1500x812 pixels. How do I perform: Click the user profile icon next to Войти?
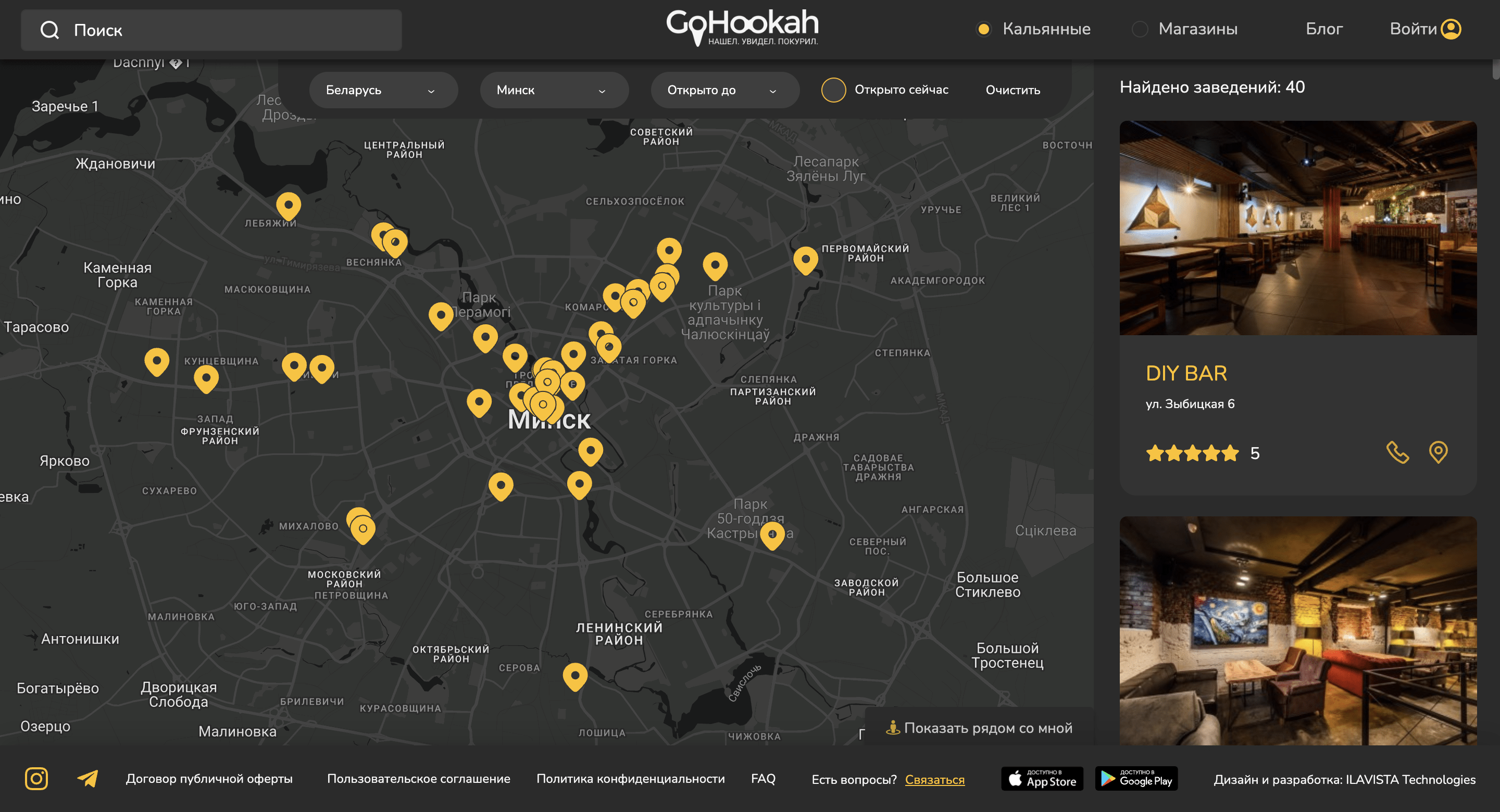click(x=1451, y=29)
